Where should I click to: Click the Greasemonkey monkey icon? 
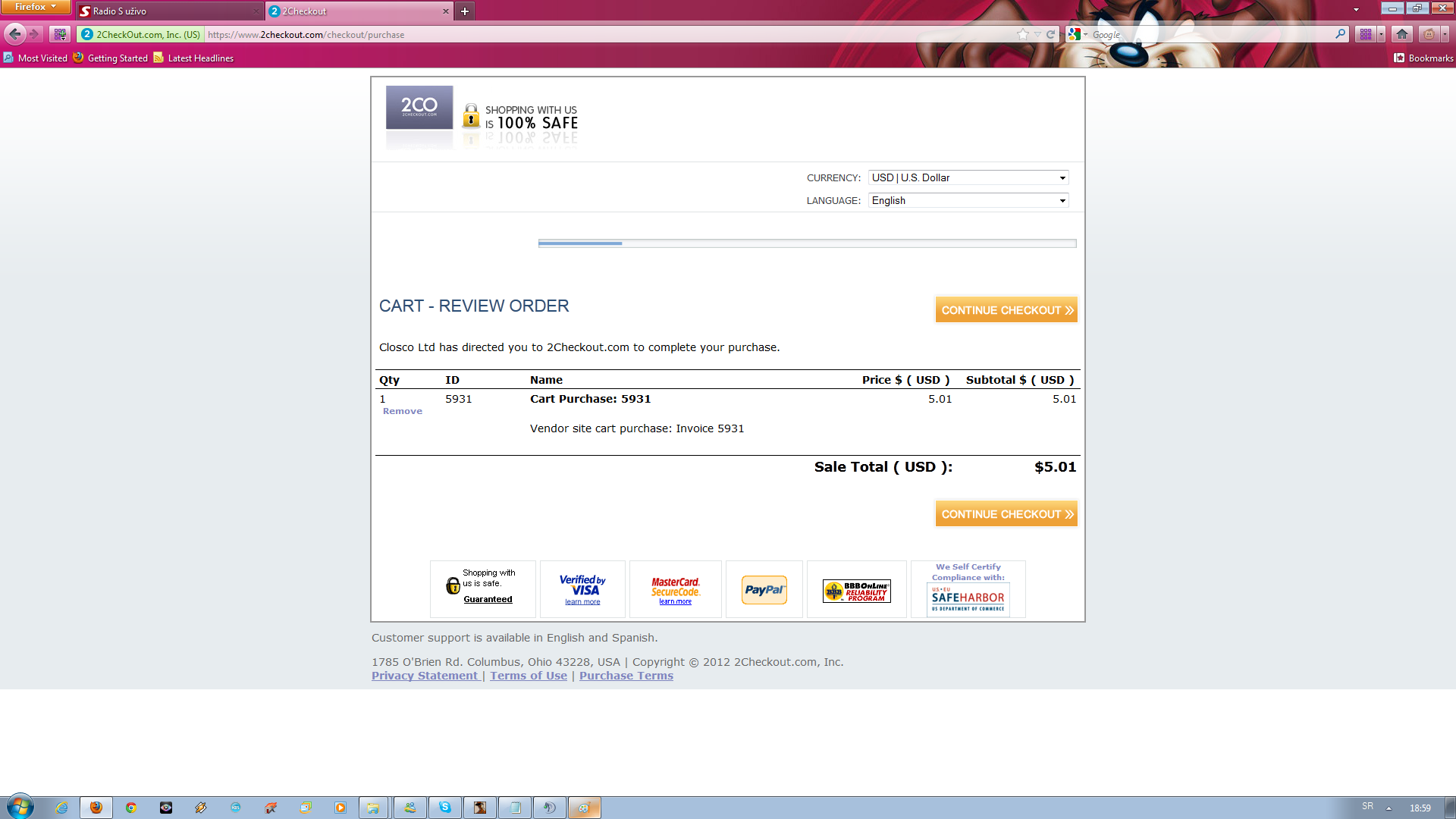pos(1429,34)
